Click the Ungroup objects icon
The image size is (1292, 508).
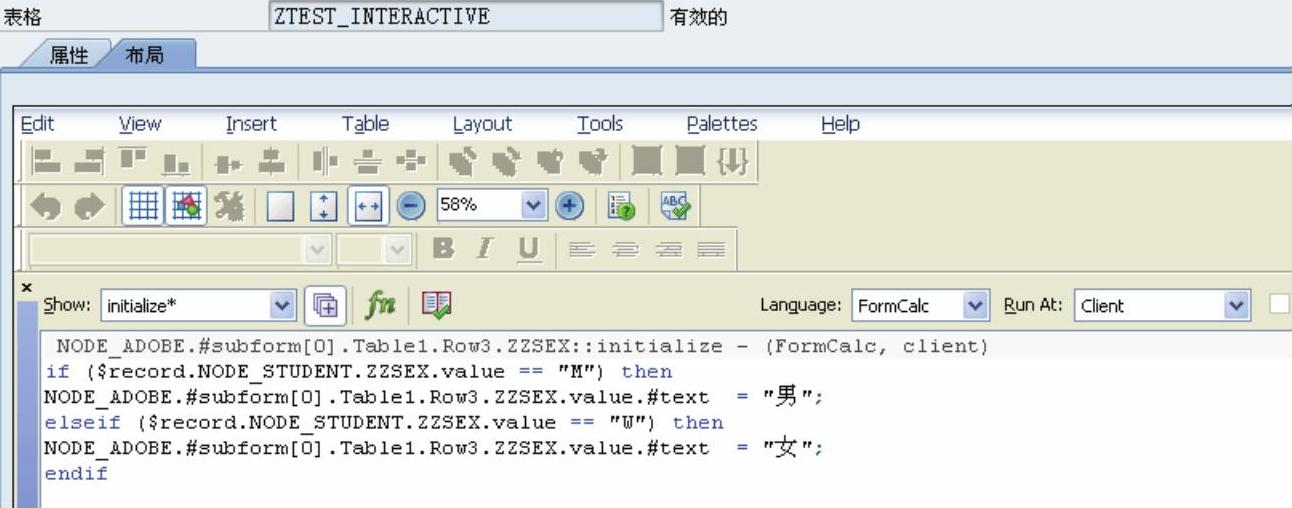pos(691,161)
